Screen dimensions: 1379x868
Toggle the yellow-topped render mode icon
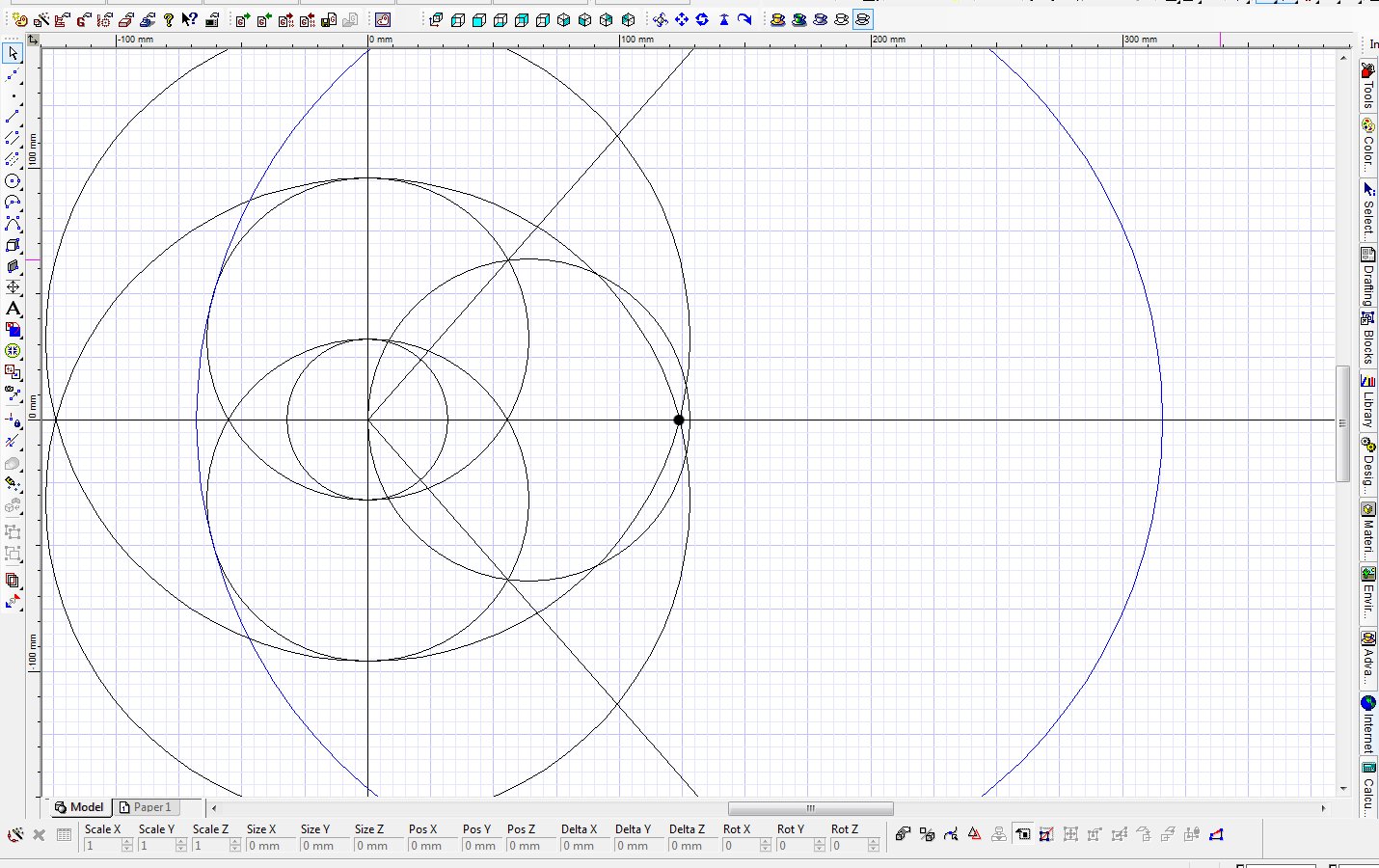click(778, 19)
